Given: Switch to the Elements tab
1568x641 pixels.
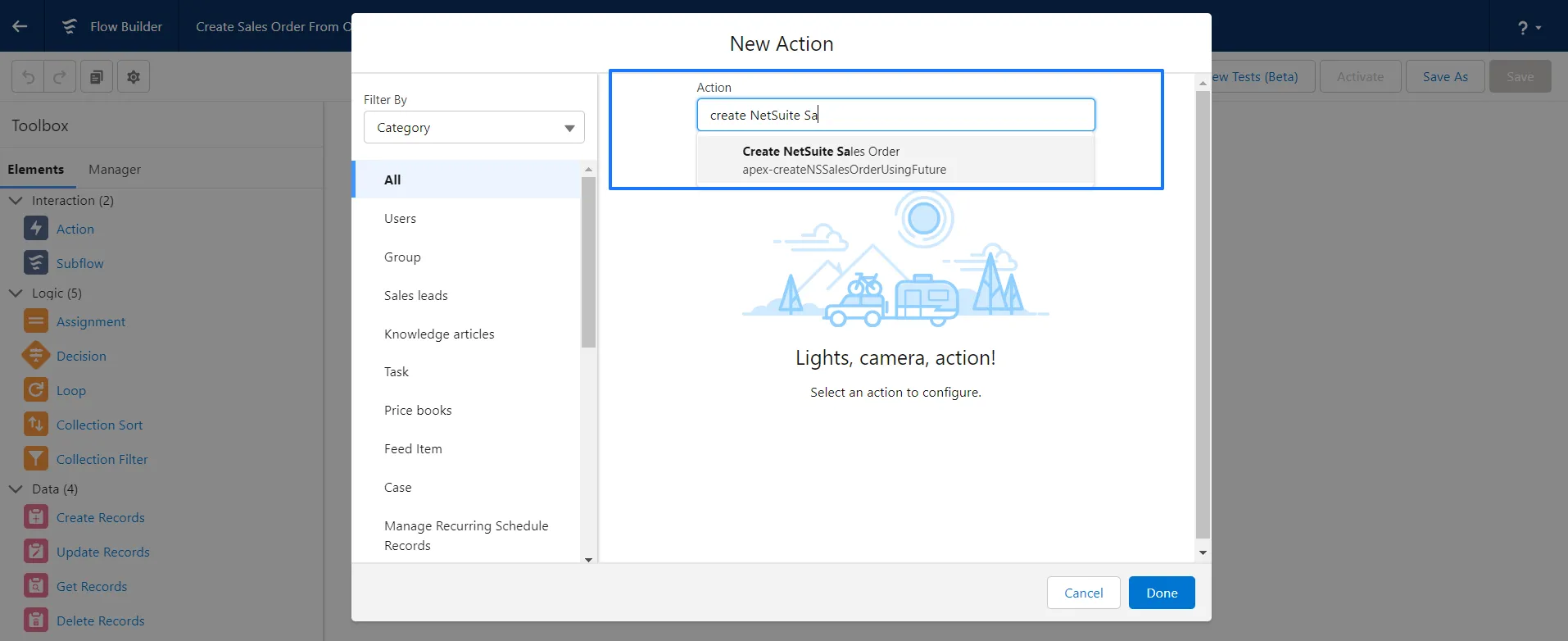Looking at the screenshot, I should point(36,169).
